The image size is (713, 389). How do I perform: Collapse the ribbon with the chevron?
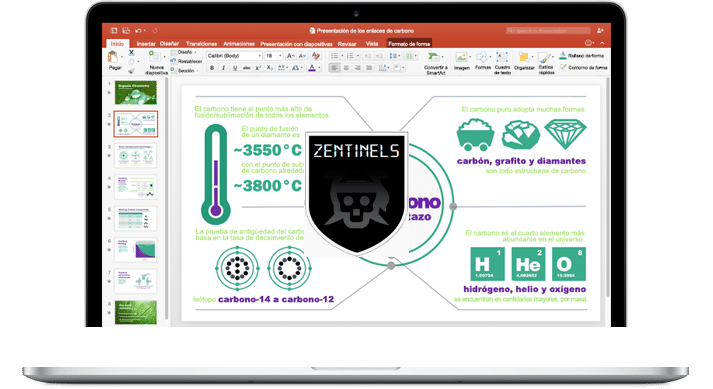(602, 43)
